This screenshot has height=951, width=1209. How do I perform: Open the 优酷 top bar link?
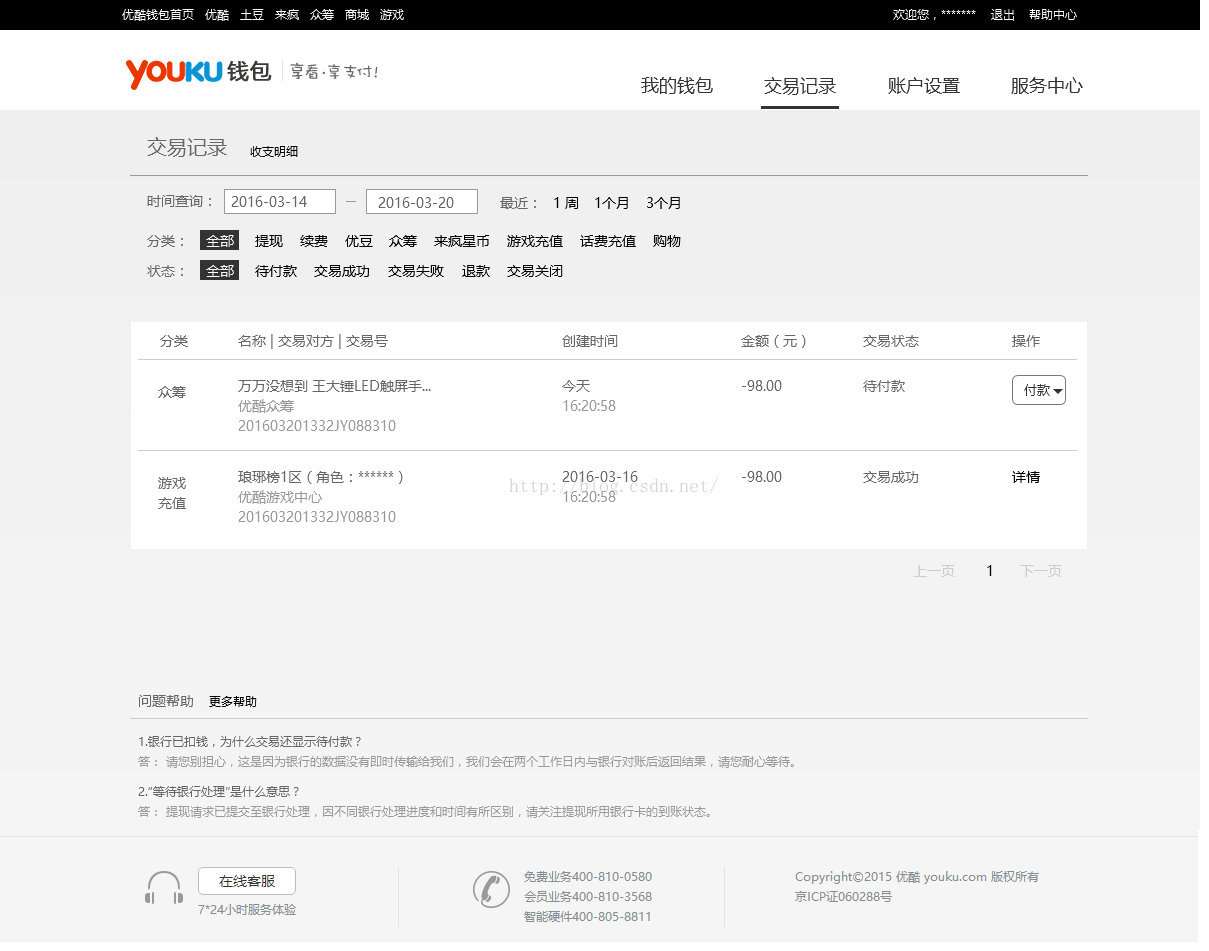217,15
